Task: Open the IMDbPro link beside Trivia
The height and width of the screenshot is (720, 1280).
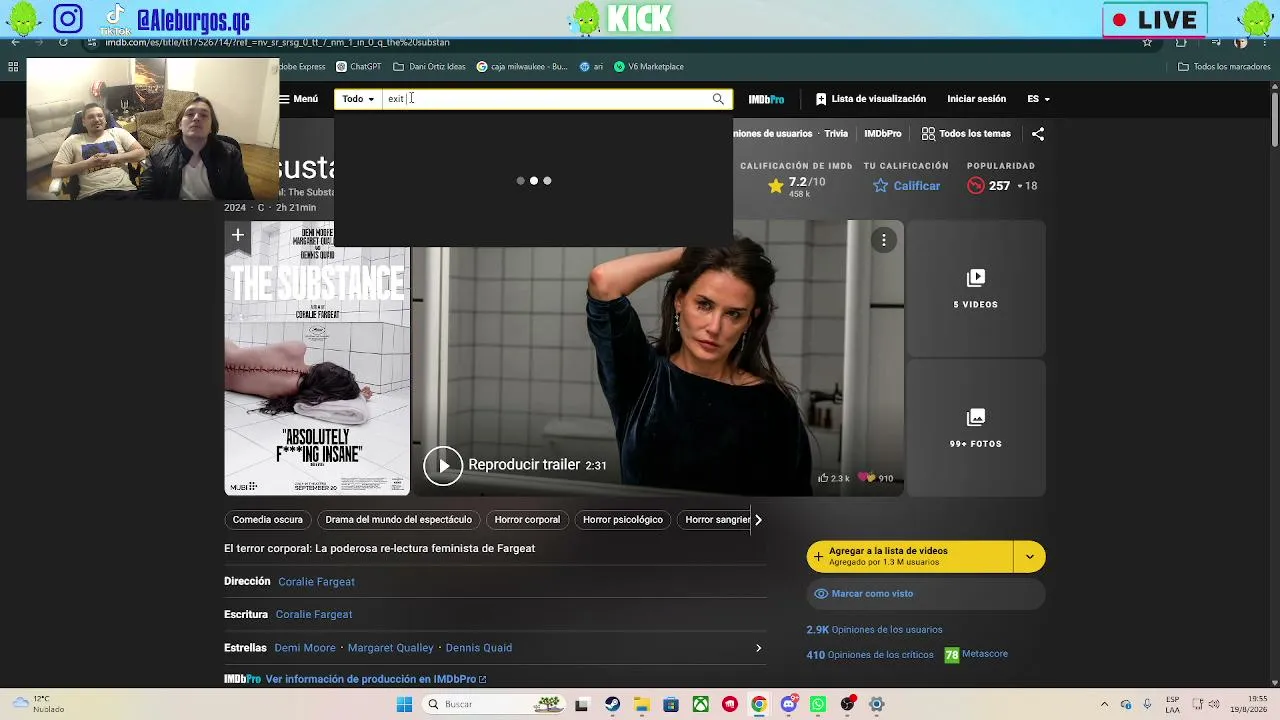Action: pyautogui.click(x=883, y=133)
